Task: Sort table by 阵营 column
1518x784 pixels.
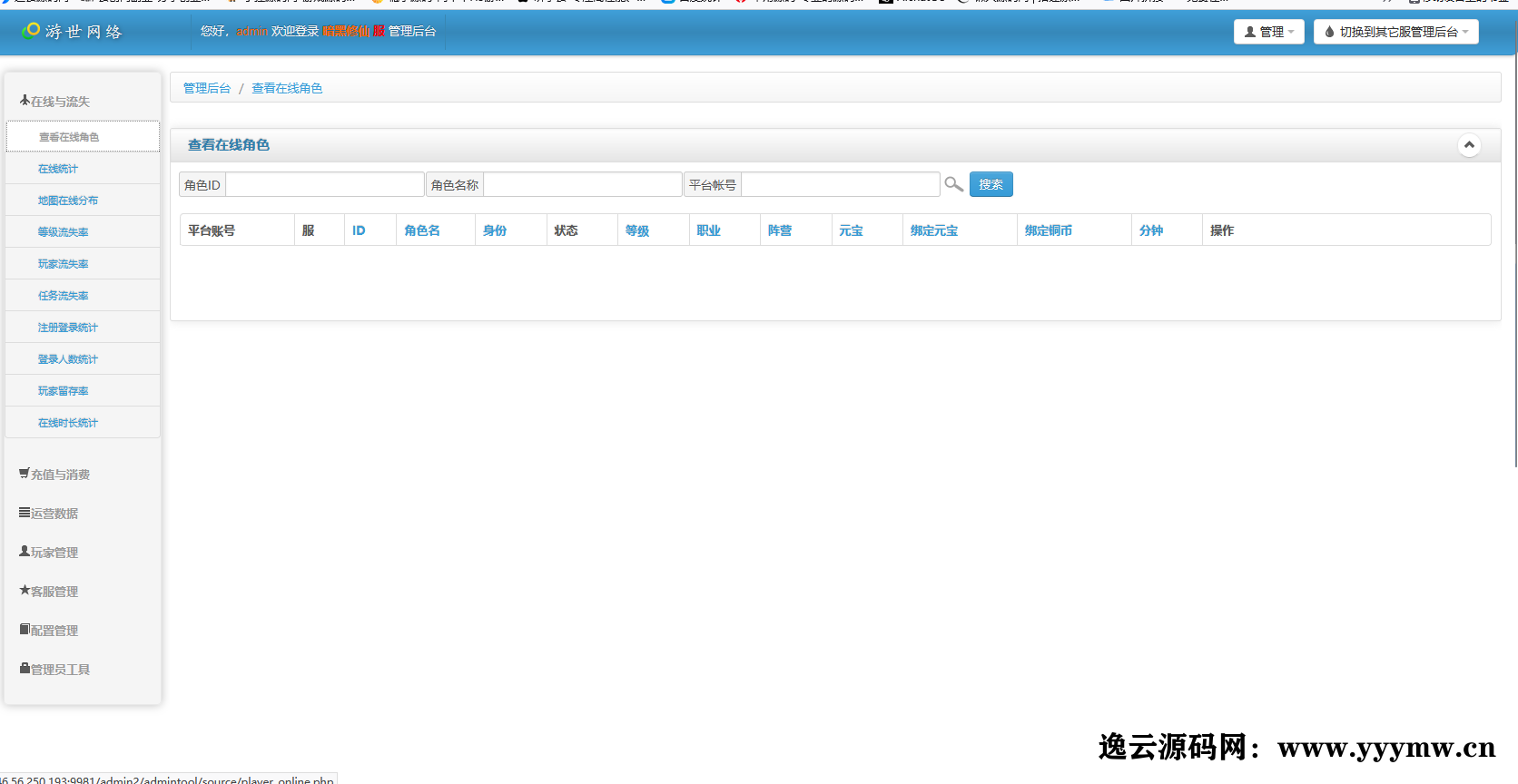Action: 780,230
